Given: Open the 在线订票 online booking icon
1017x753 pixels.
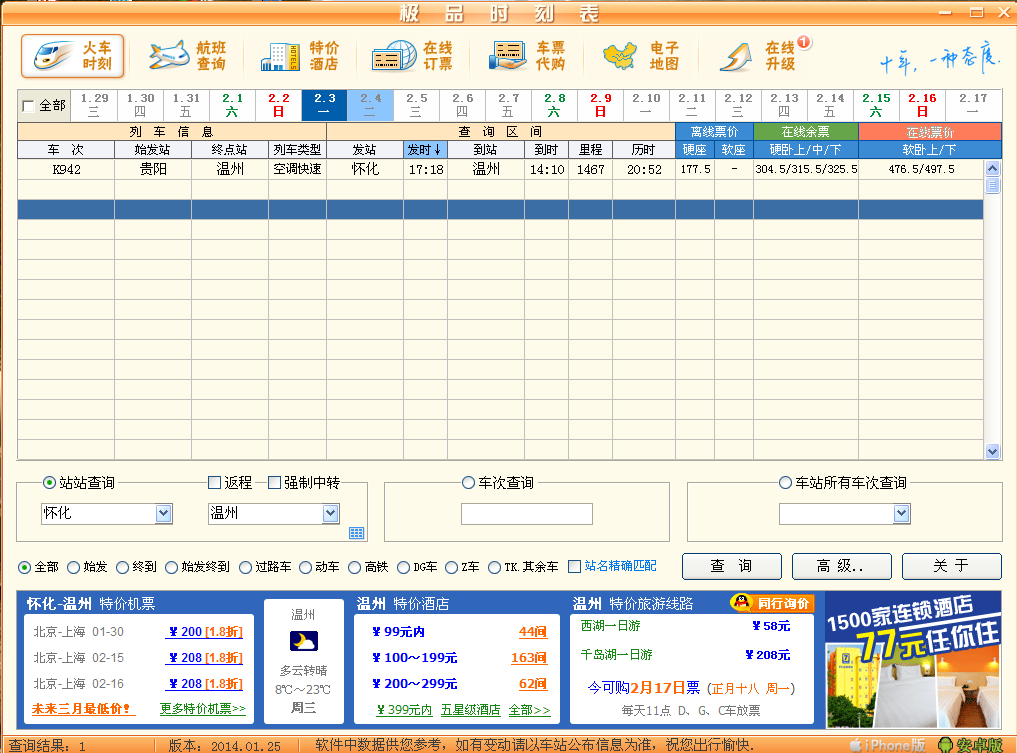Looking at the screenshot, I should point(412,56).
